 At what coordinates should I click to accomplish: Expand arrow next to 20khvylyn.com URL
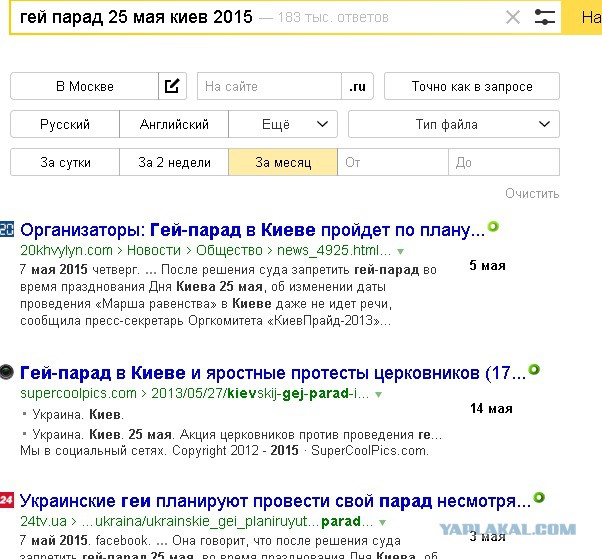click(400, 251)
